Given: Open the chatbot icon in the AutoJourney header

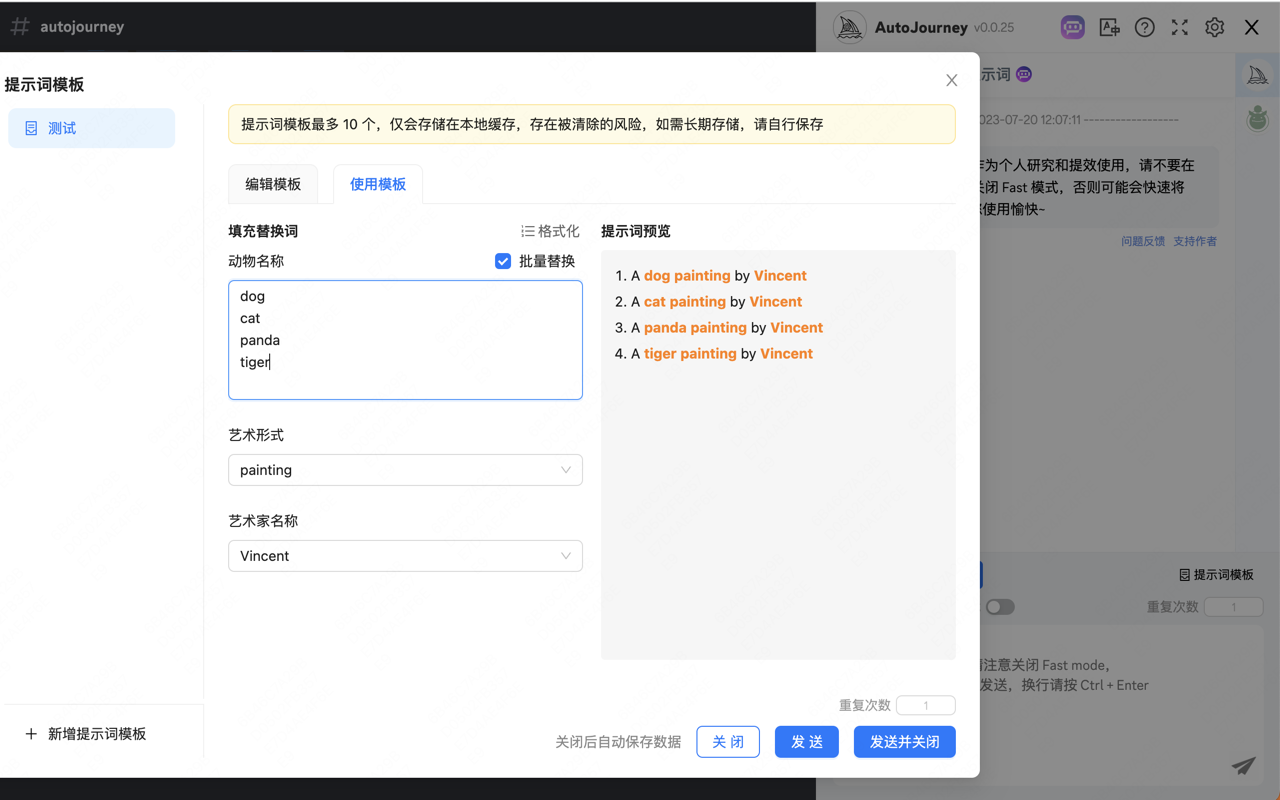Looking at the screenshot, I should point(1072,27).
